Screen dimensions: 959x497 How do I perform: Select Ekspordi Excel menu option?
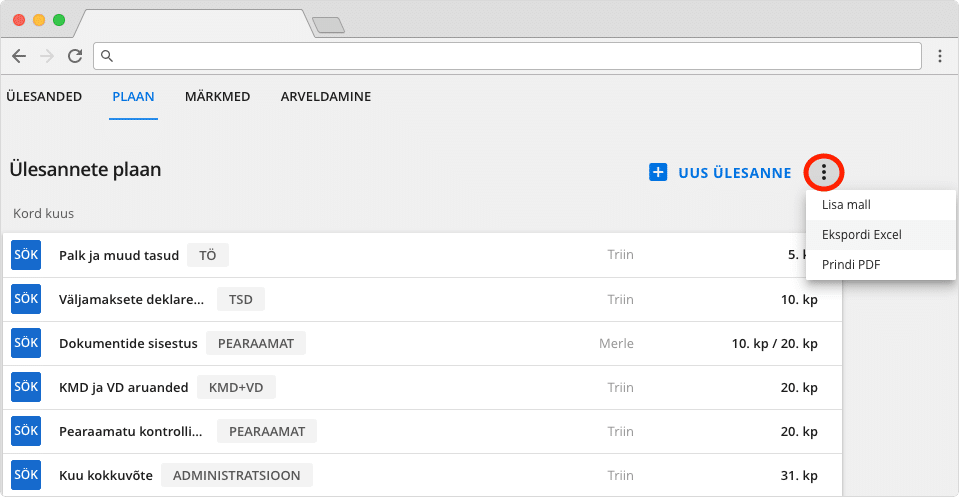click(881, 235)
